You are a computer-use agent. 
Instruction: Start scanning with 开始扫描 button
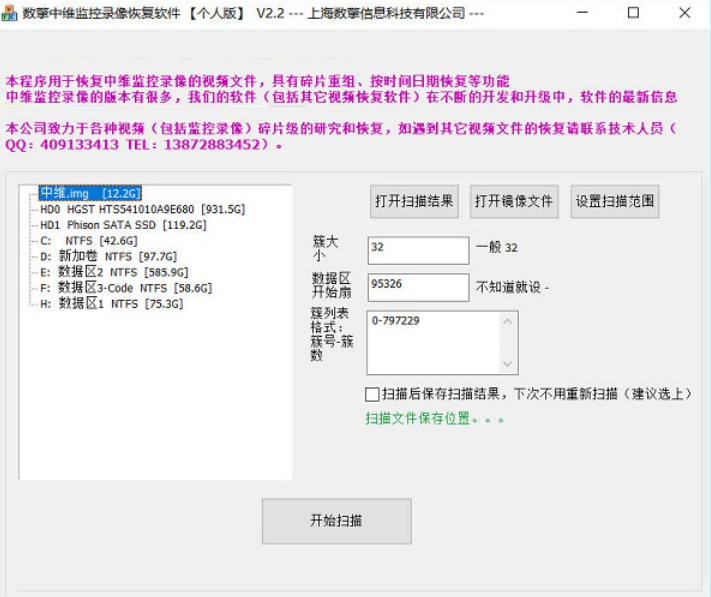click(x=336, y=521)
